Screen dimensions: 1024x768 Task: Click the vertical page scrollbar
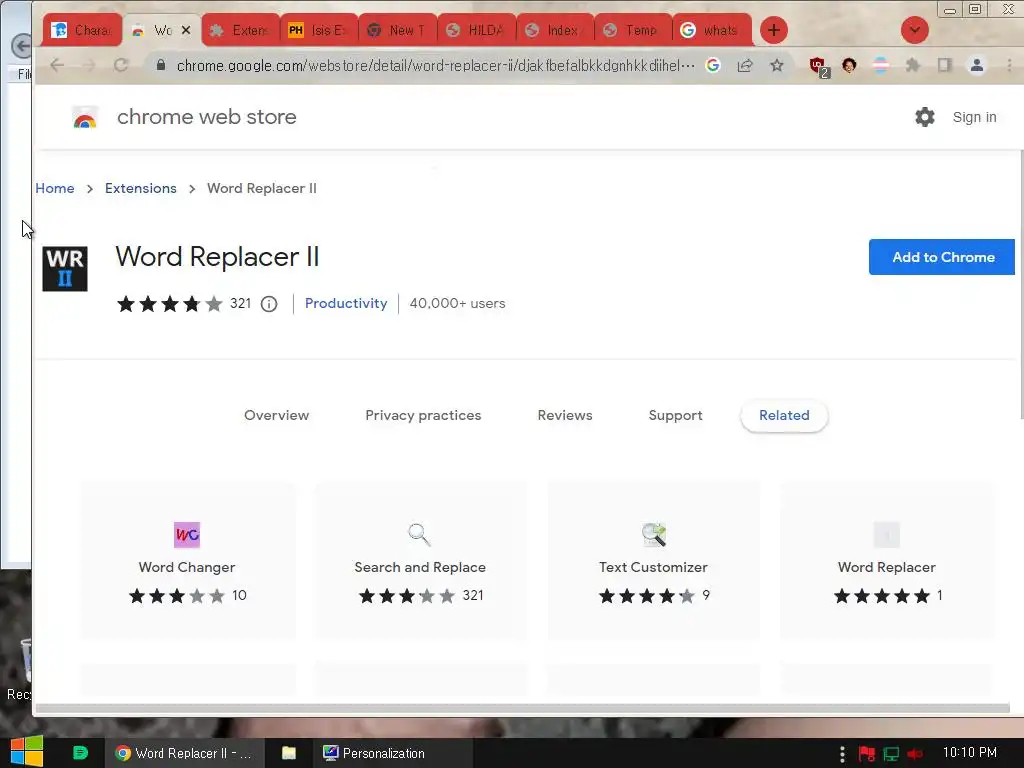tap(1021, 285)
